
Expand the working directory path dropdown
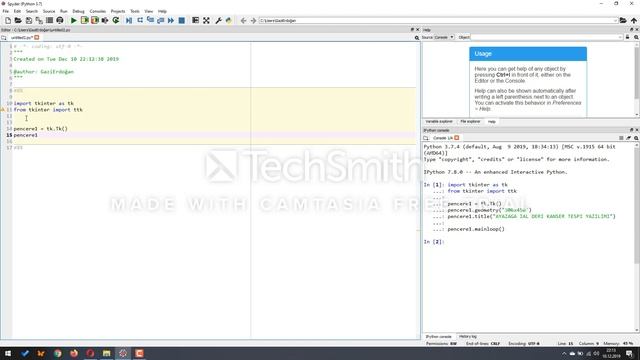[615, 20]
